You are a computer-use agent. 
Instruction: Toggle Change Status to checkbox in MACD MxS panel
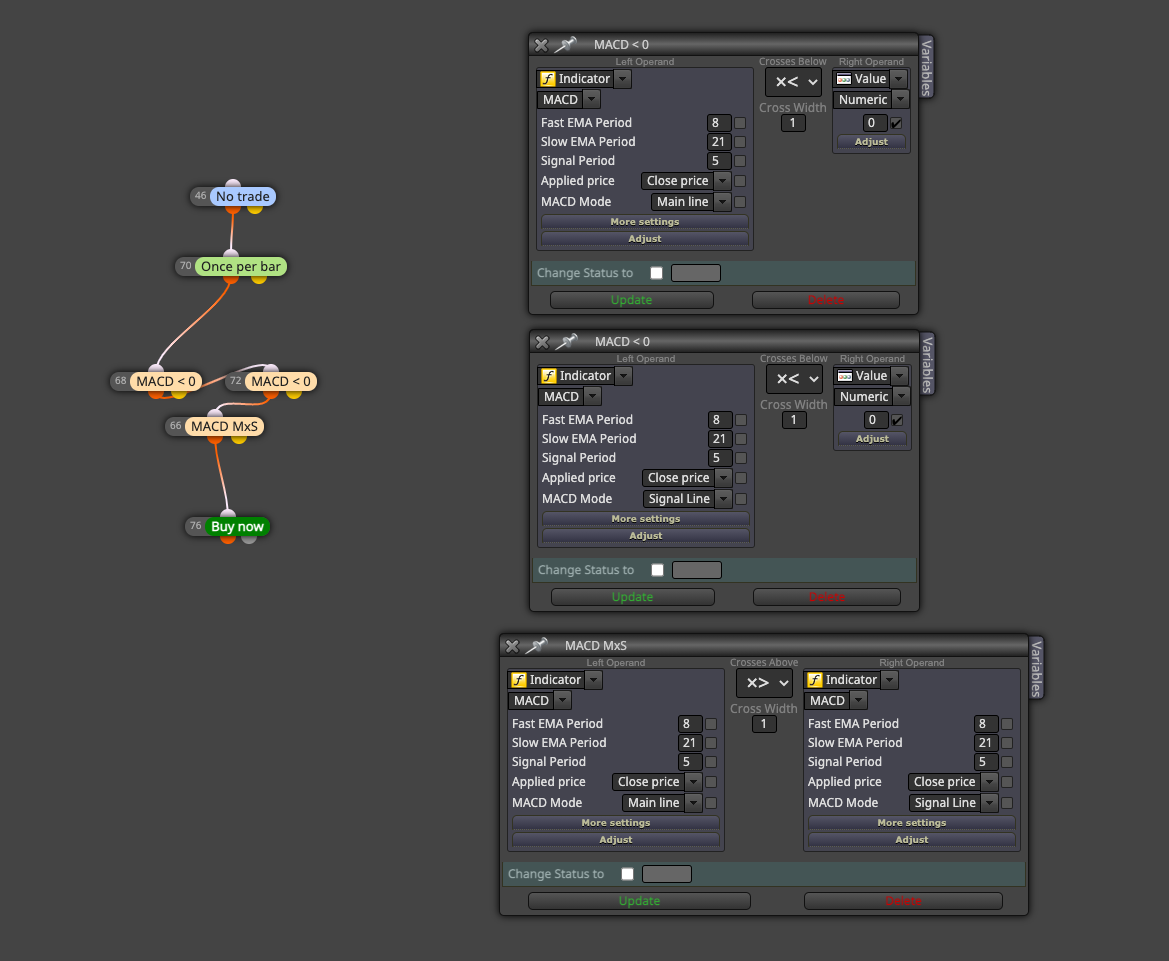pos(628,874)
